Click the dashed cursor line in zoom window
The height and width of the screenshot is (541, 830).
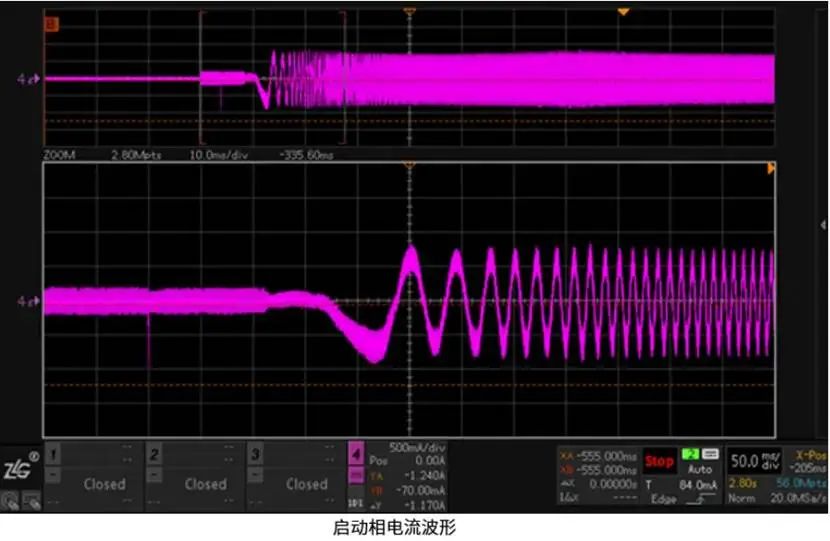tap(409, 385)
